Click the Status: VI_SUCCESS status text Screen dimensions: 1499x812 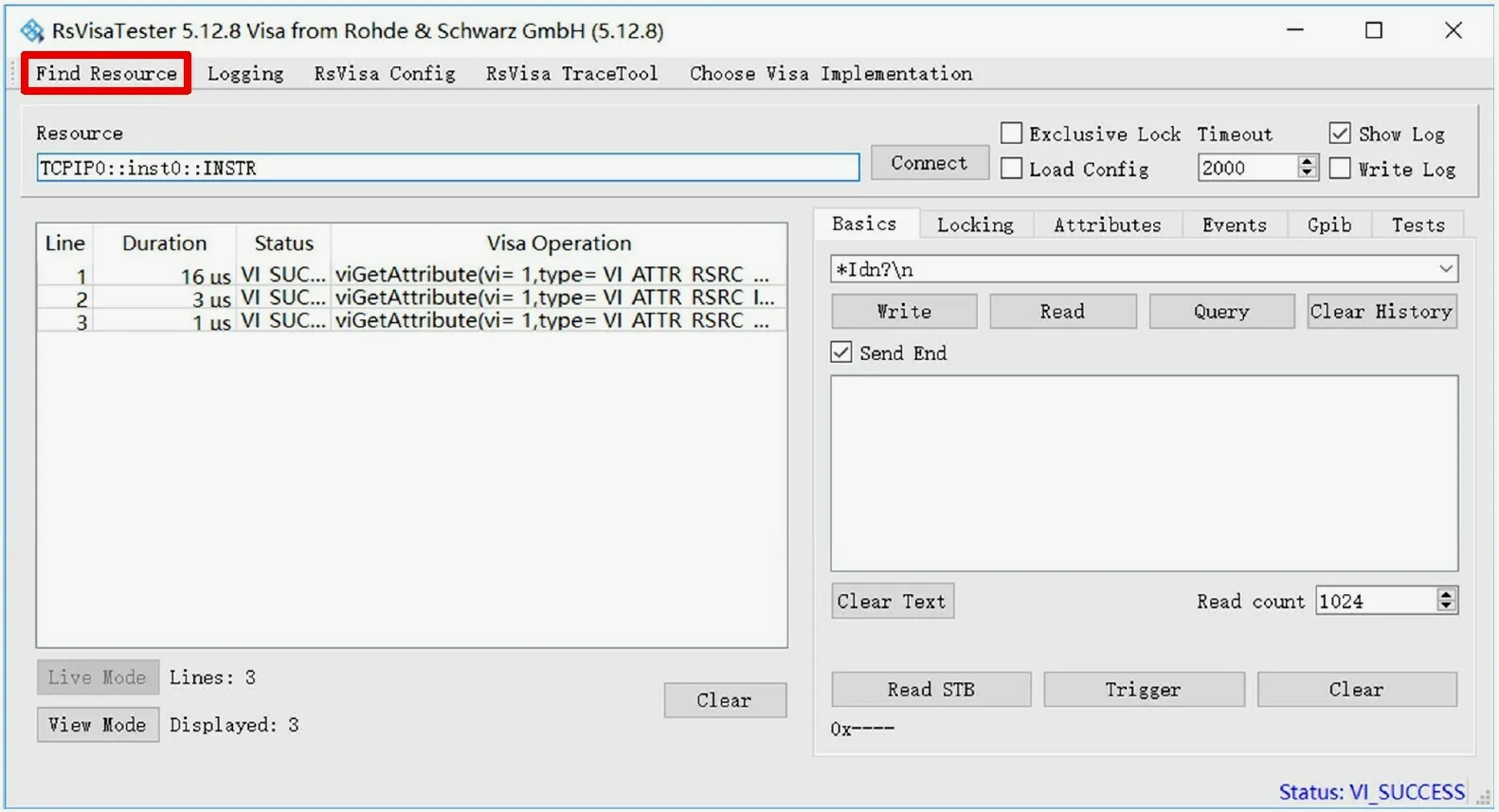pos(1371,792)
